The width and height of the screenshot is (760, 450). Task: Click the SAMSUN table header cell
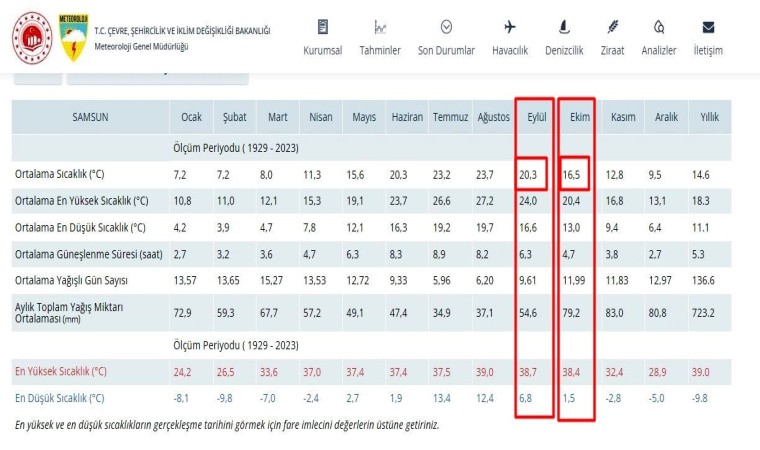tap(90, 117)
